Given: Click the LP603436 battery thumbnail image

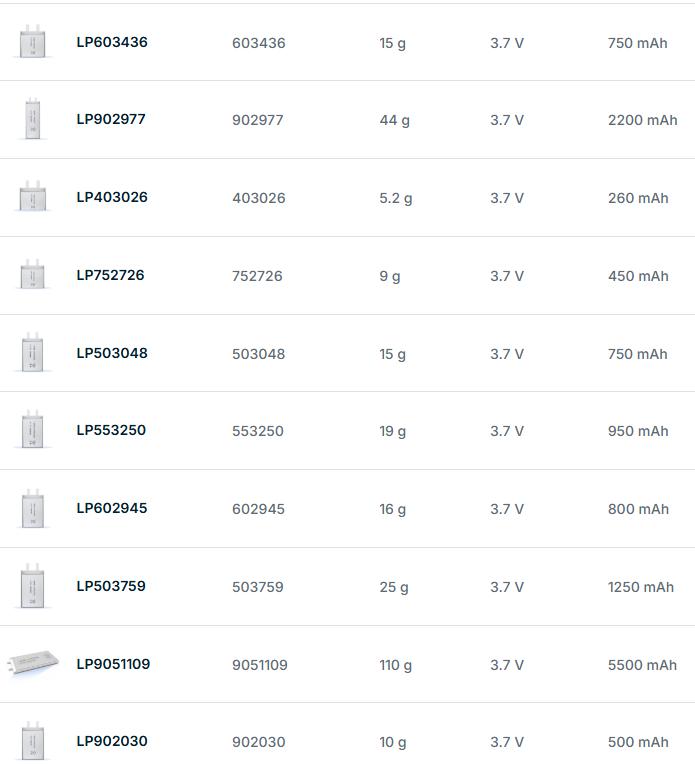Looking at the screenshot, I should tap(32, 42).
